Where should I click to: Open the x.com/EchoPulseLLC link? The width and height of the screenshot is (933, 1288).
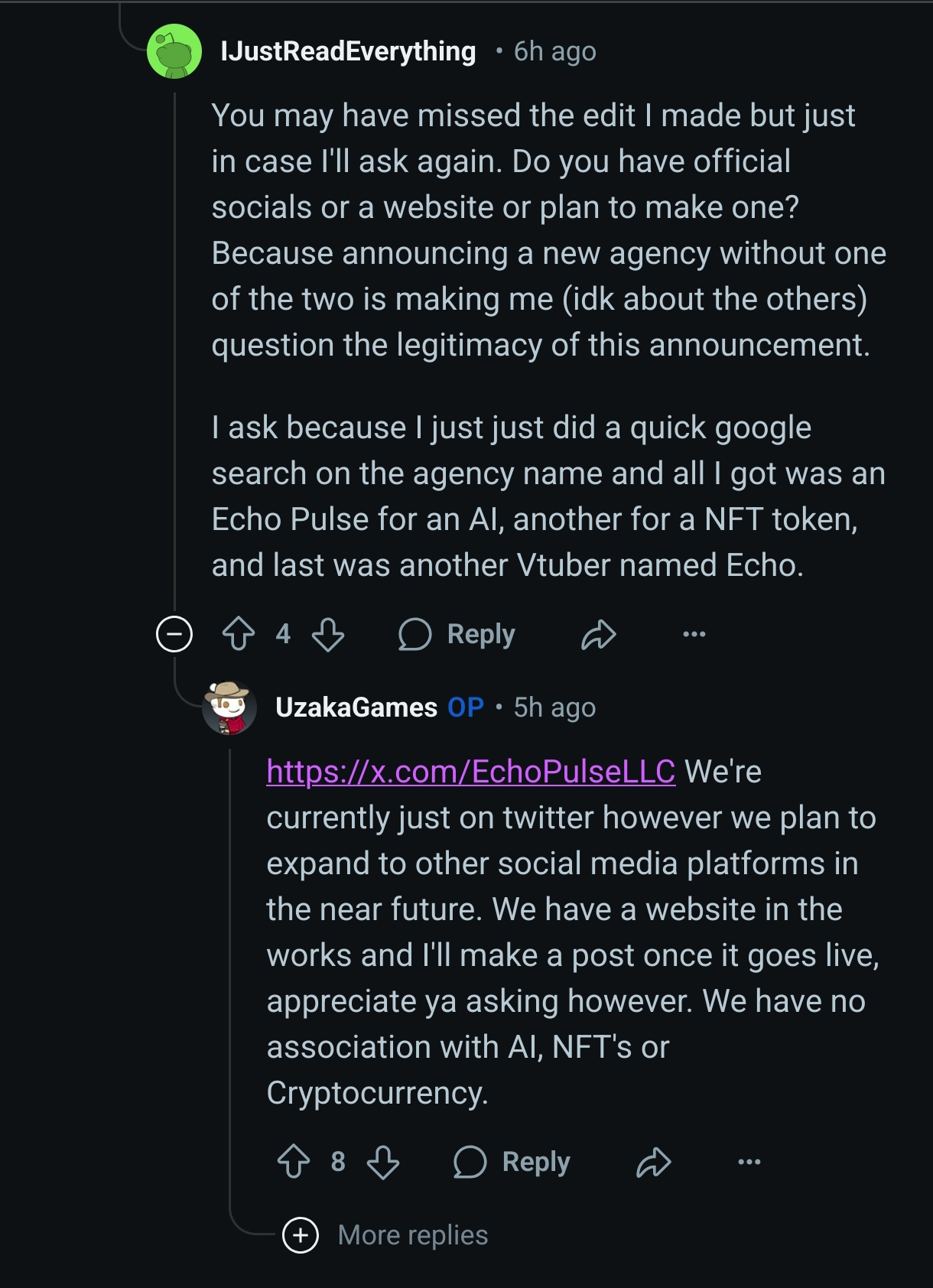470,772
